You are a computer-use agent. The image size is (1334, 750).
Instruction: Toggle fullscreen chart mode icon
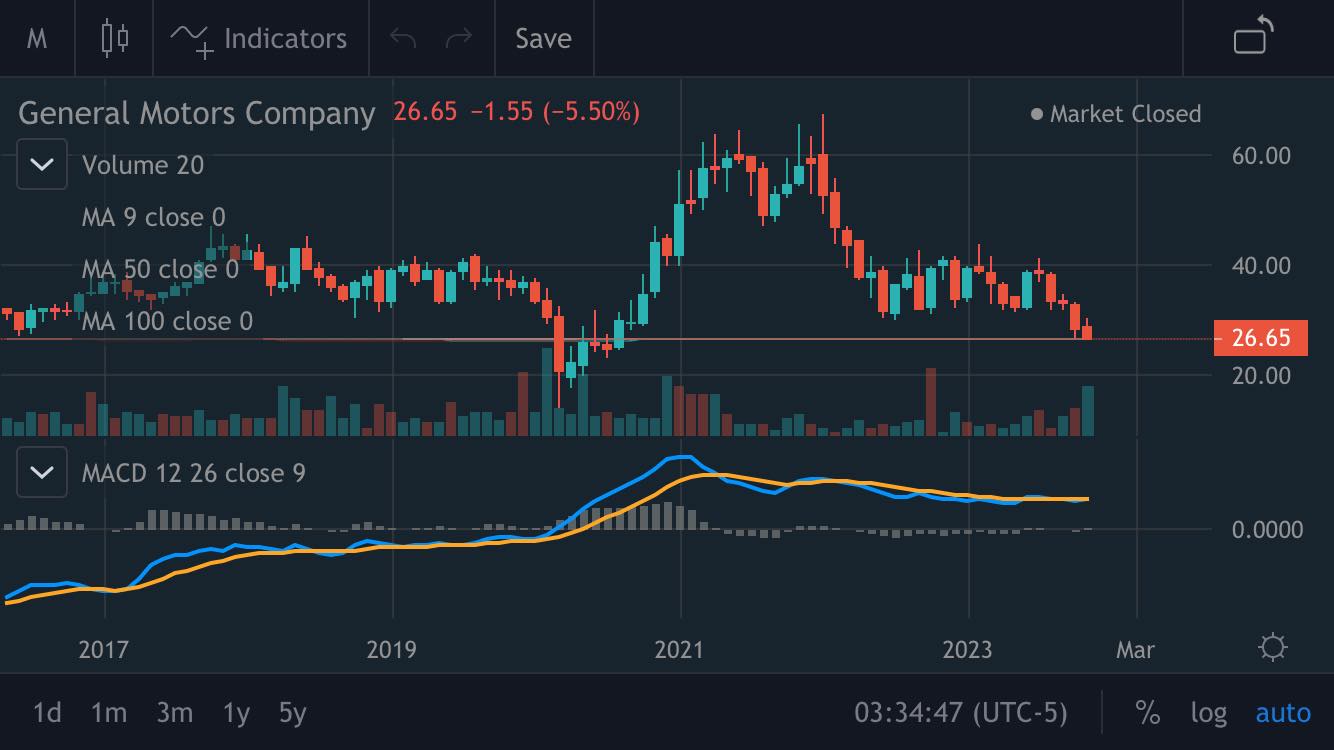pos(1255,36)
